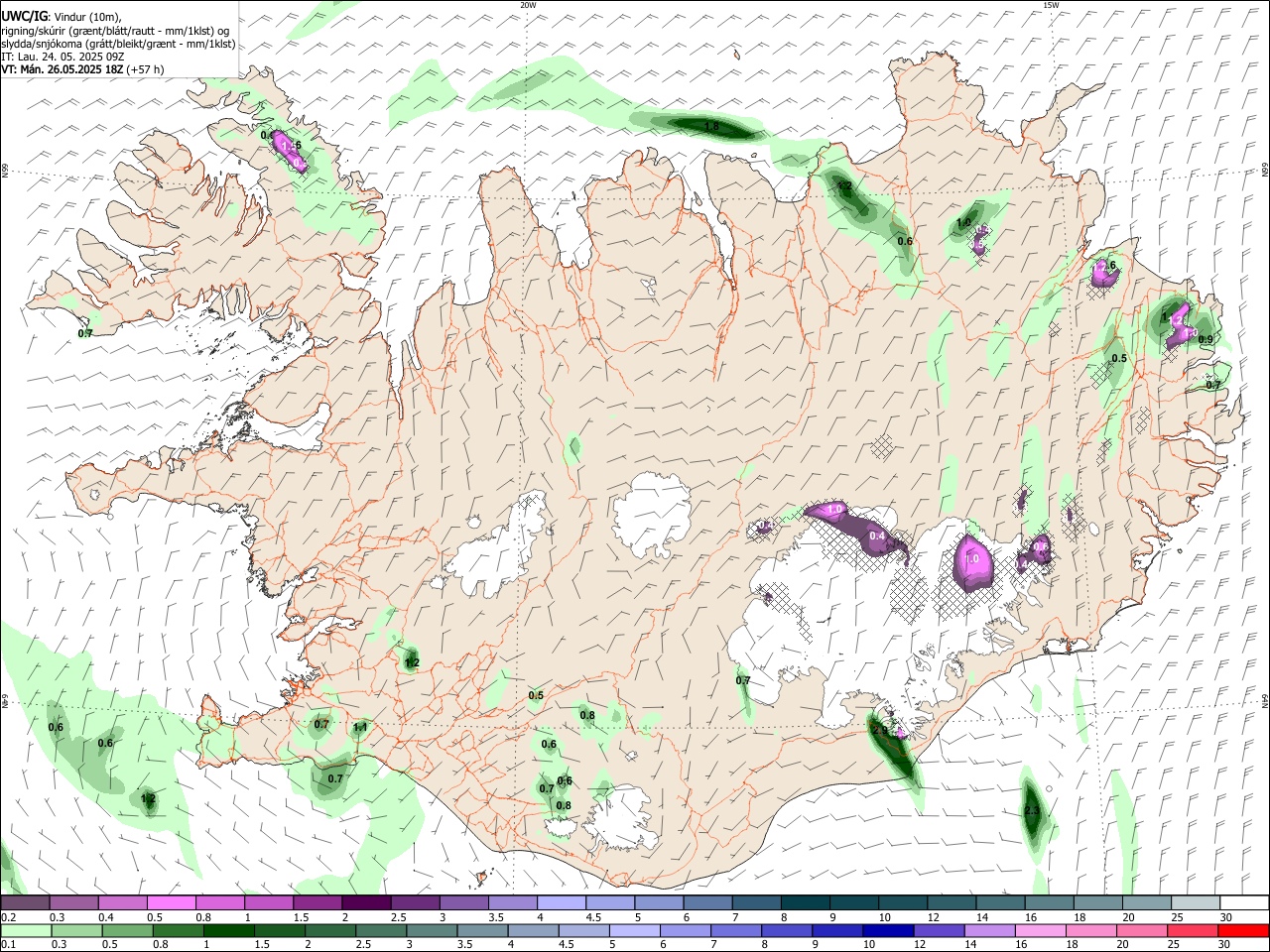
Task: Click the UWC/IG title text
Action: click(x=24, y=17)
